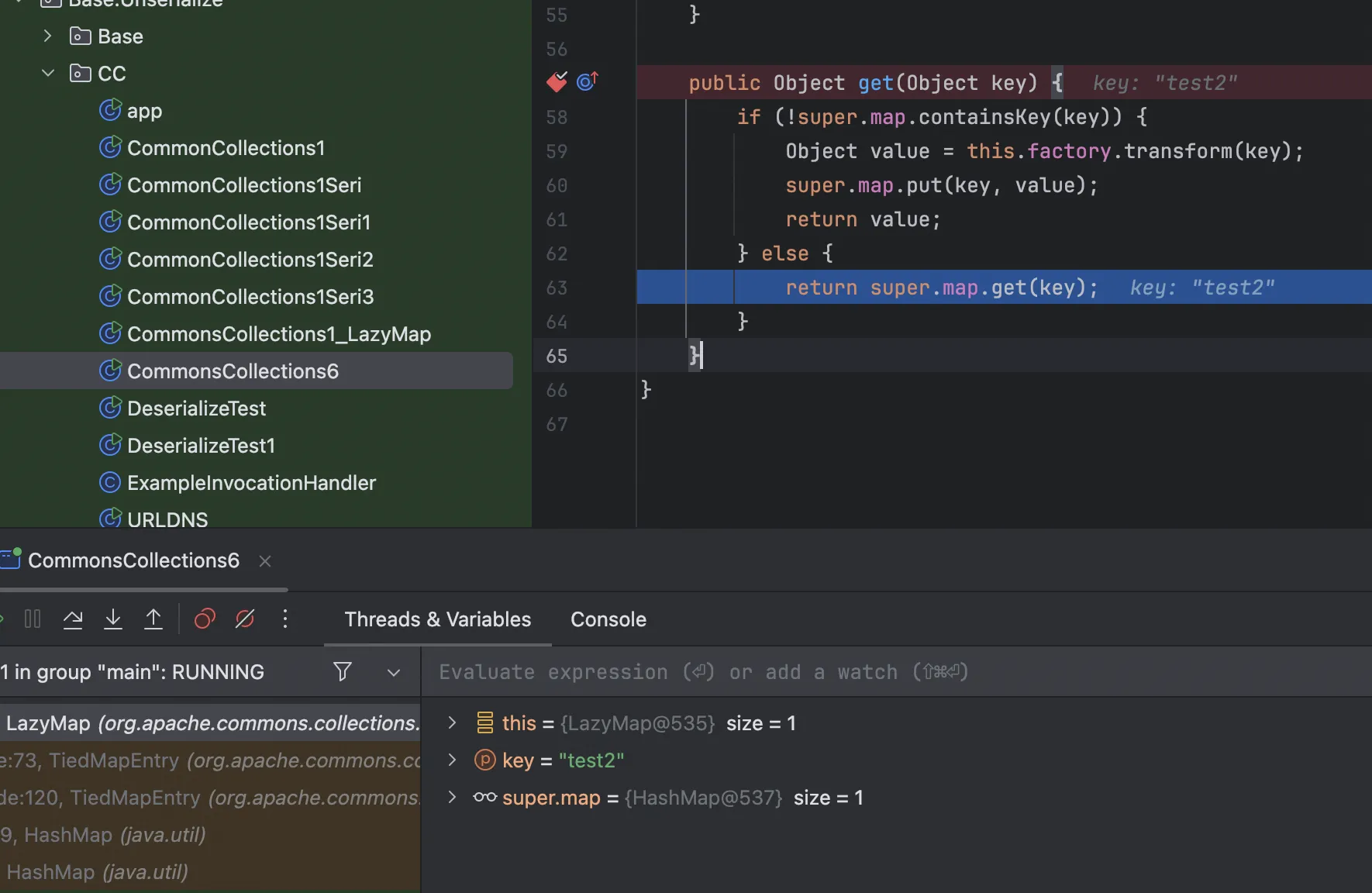Click the Step Into arrow icon

(113, 619)
